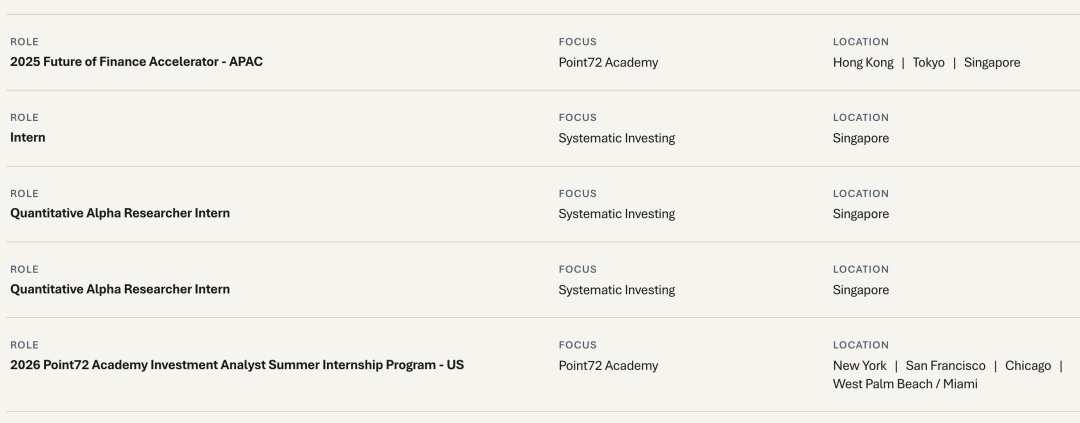
Task: Click Point72 Academy focus for the 2026 US internship
Action: point(608,366)
